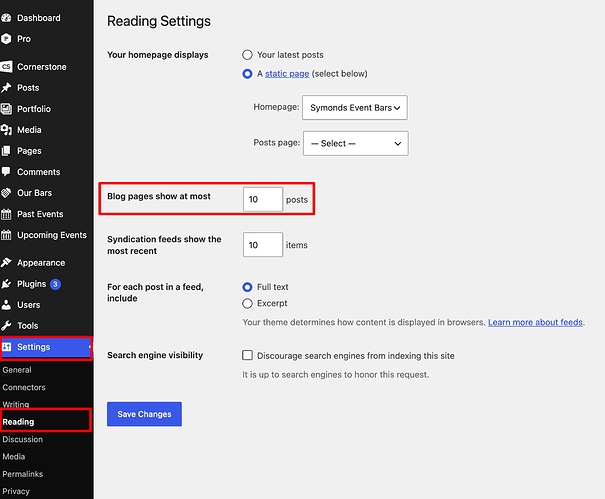Click the Save Changes button

tap(144, 414)
